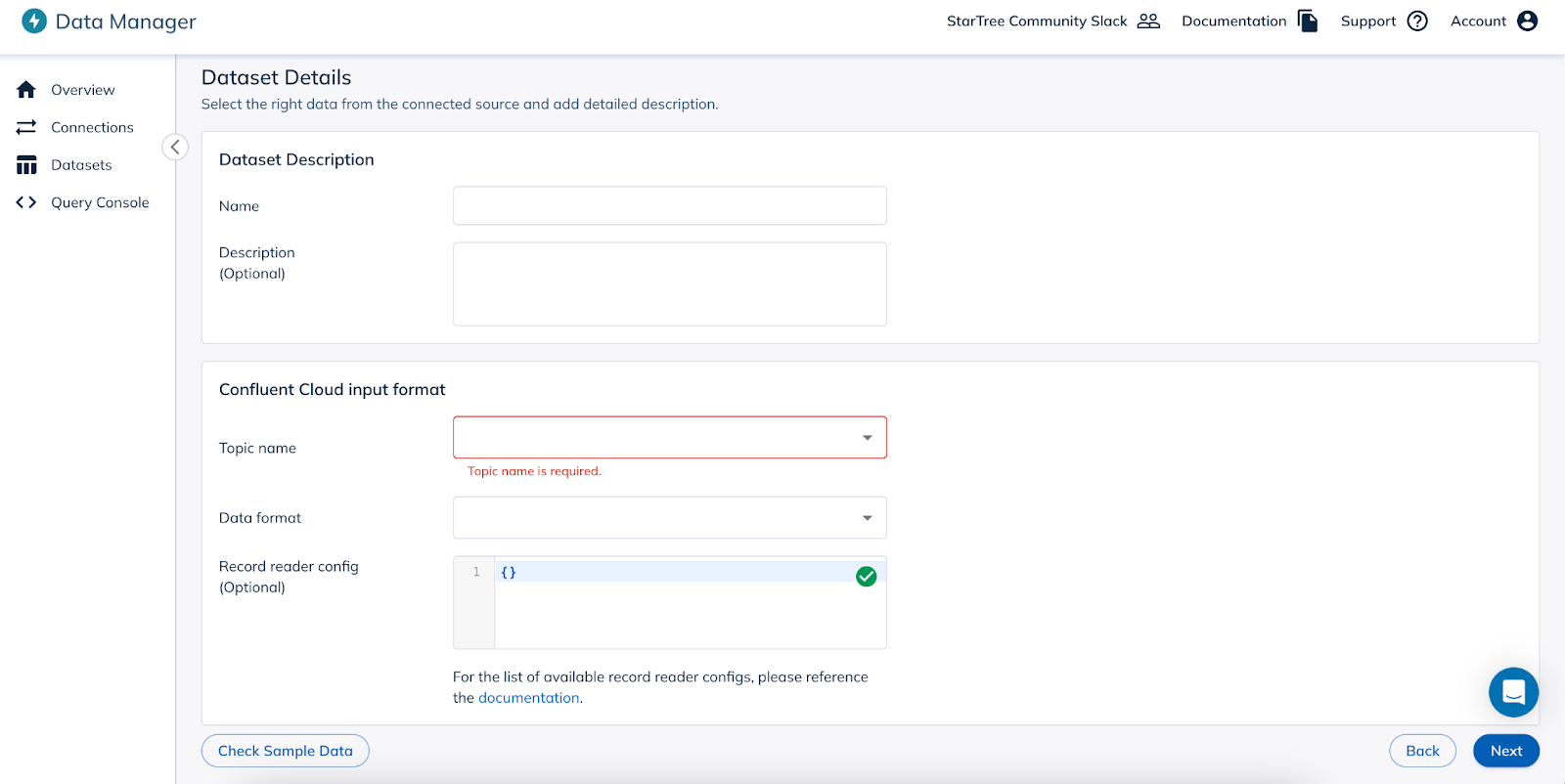Open the Data format dropdown
Image resolution: width=1565 pixels, height=784 pixels.
669,517
